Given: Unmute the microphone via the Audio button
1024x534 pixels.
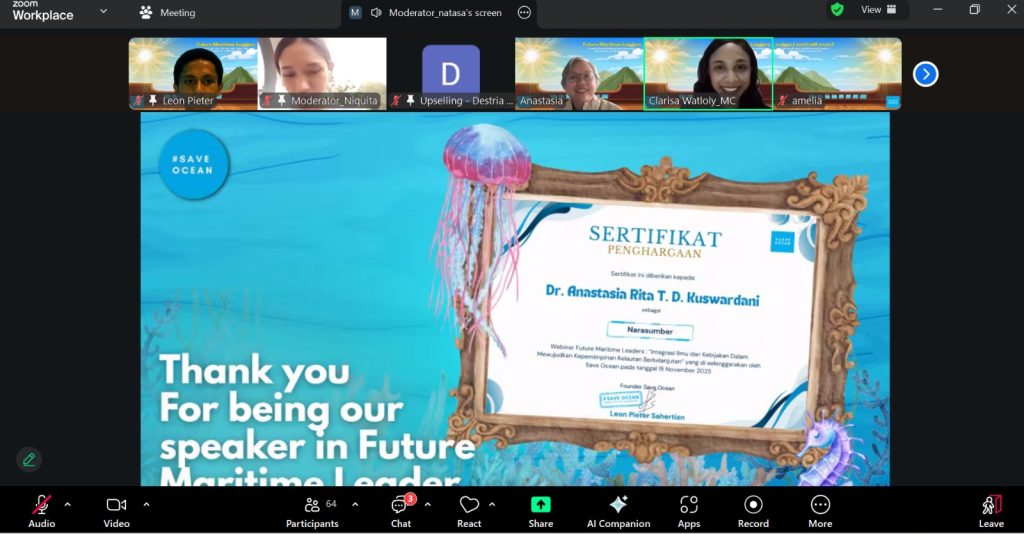Looking at the screenshot, I should tap(42, 511).
